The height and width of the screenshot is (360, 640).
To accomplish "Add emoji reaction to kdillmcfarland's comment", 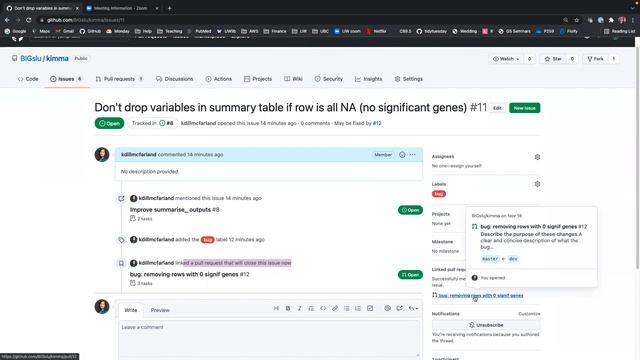I will [402, 155].
